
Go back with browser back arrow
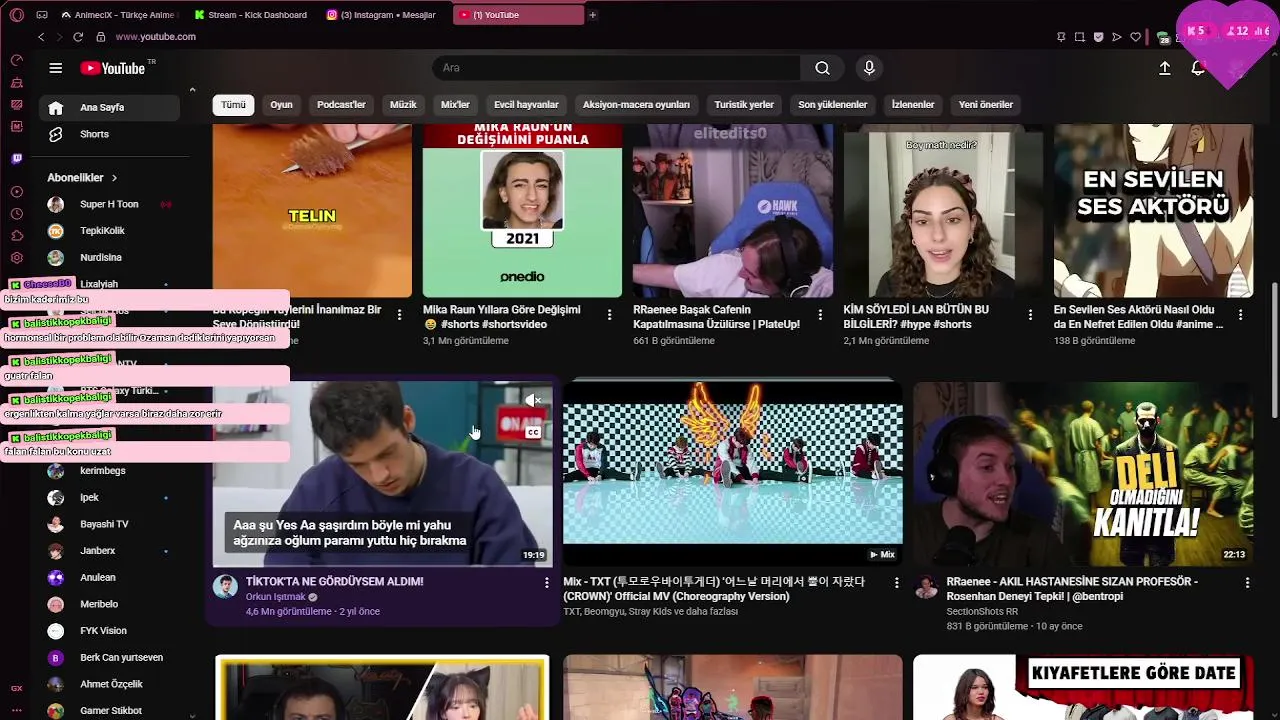(x=41, y=37)
